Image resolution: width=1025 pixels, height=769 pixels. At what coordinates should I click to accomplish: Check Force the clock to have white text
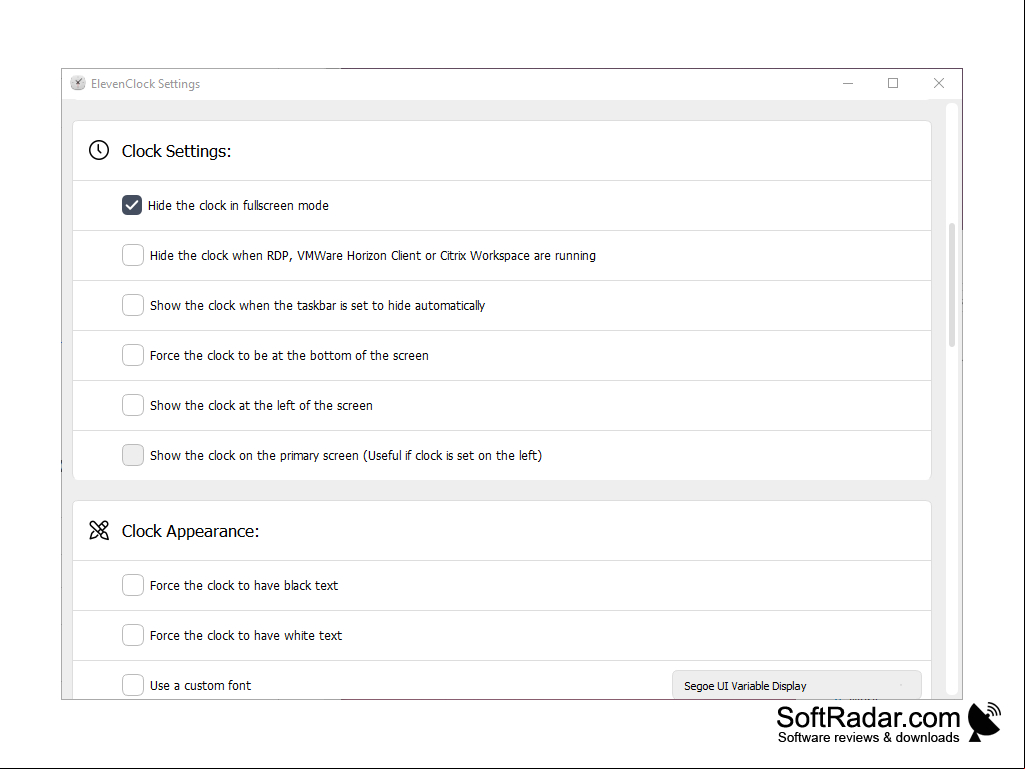pyautogui.click(x=133, y=635)
